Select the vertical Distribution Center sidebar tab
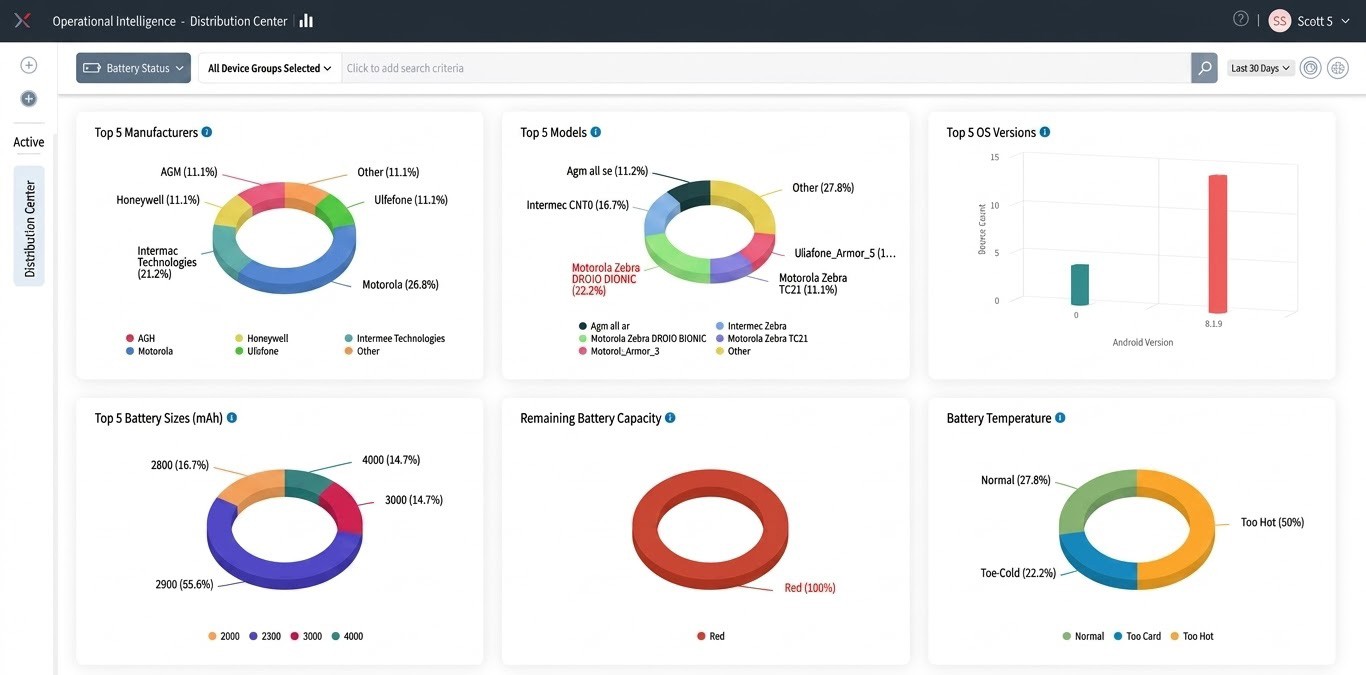1366x675 pixels. coord(29,227)
